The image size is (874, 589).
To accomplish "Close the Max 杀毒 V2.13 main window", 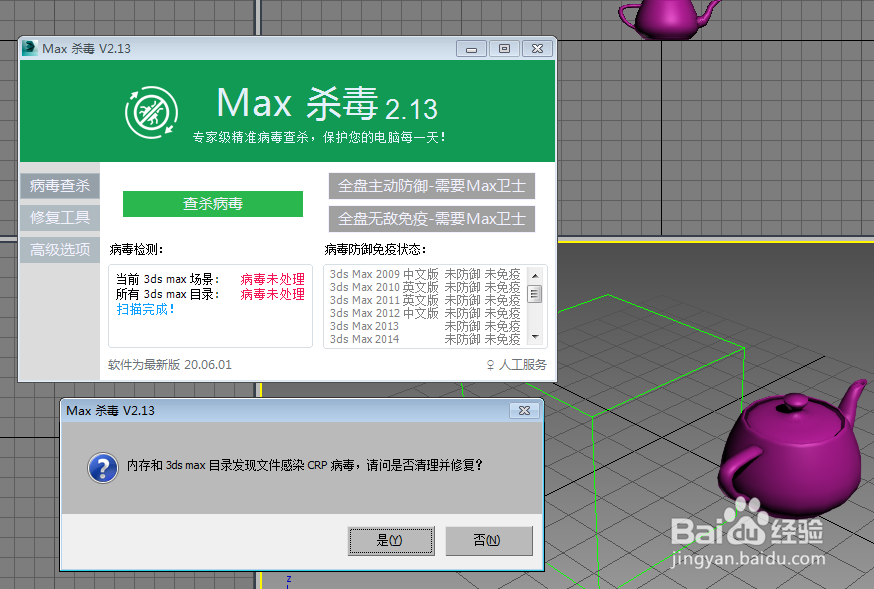I will (537, 49).
